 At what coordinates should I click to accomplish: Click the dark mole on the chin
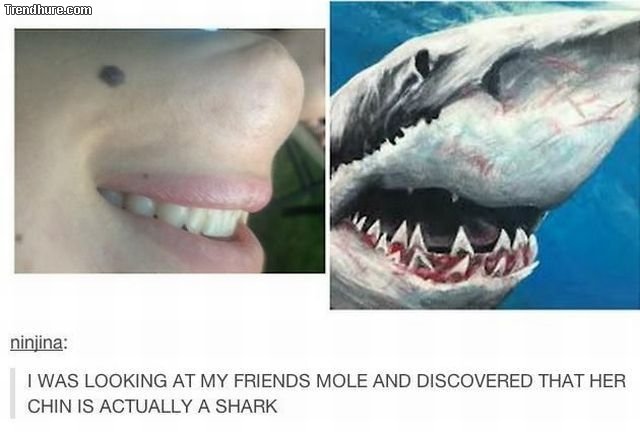[x=111, y=76]
